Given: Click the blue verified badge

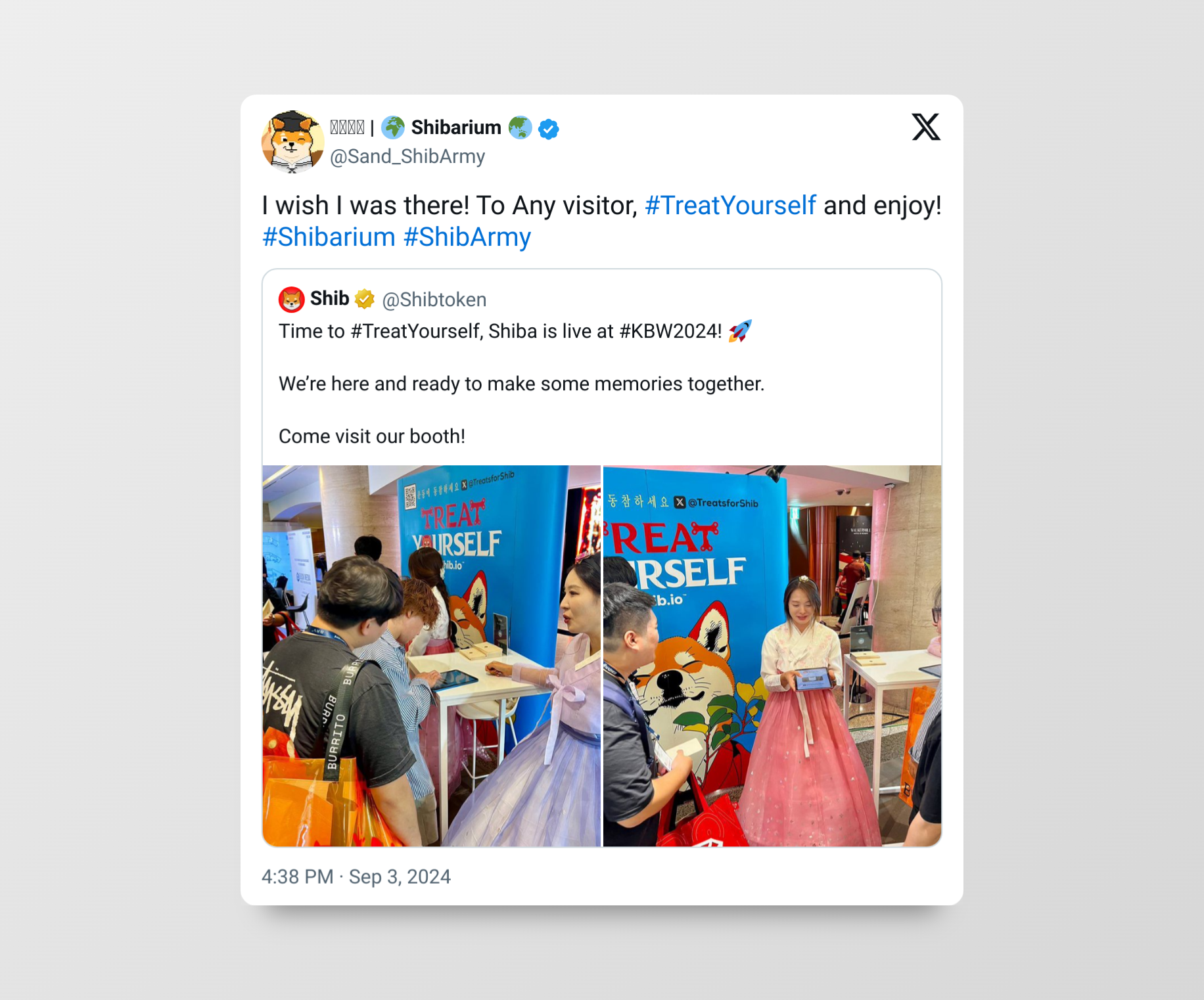Looking at the screenshot, I should pos(549,129).
